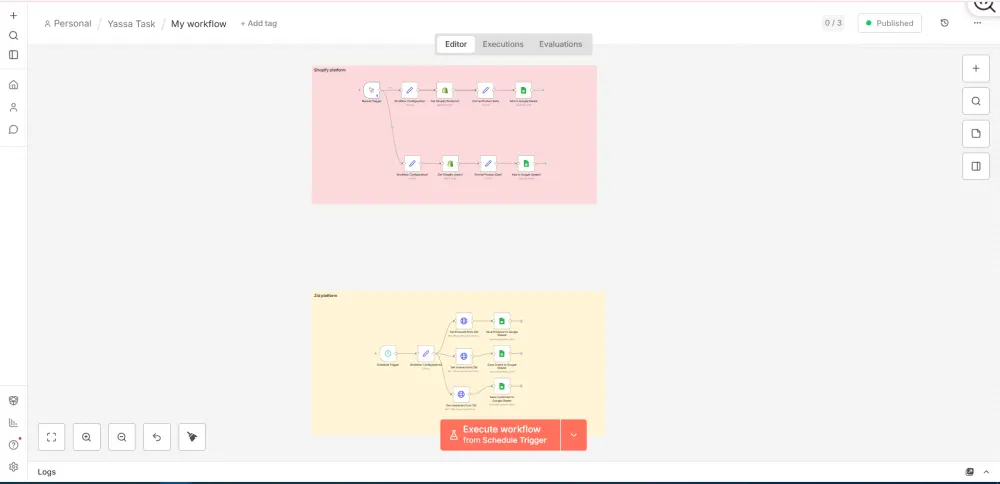Toggle the left sidebar panel icon
Screen dimensions: 1000x484
tap(13, 55)
